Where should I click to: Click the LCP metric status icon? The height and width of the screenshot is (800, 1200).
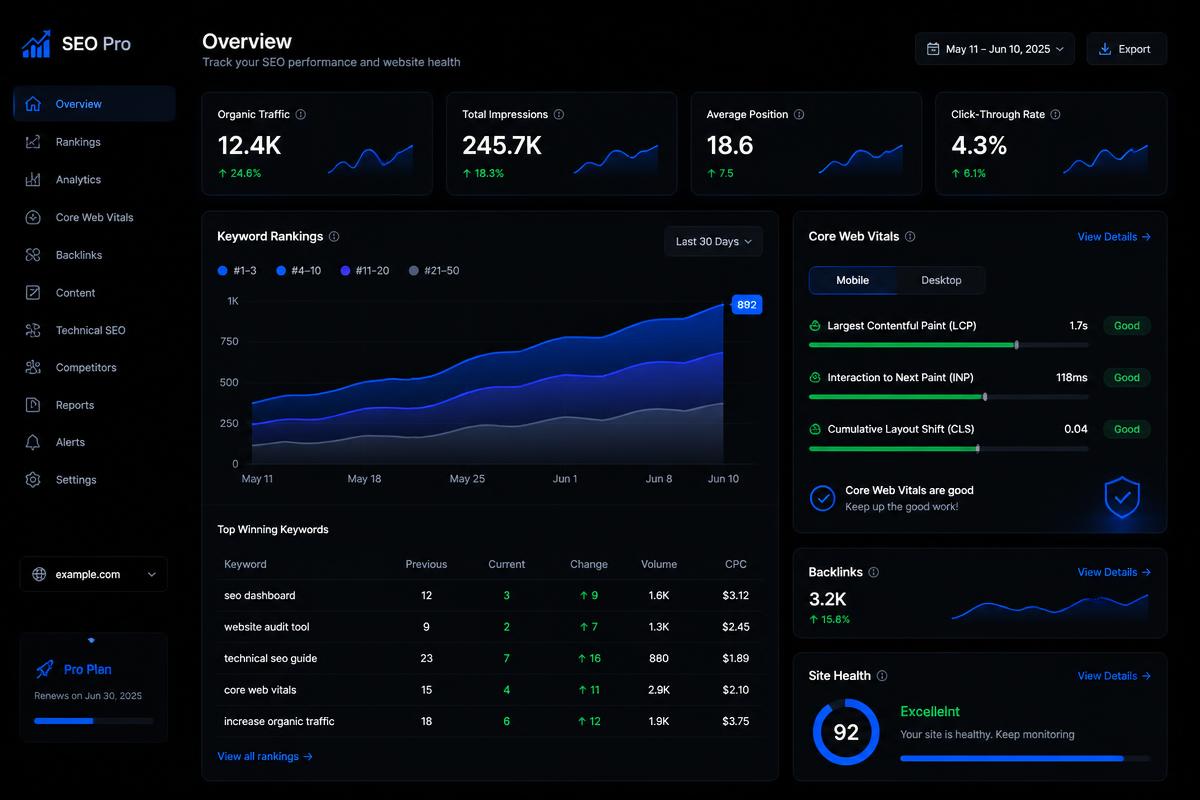pyautogui.click(x=815, y=326)
